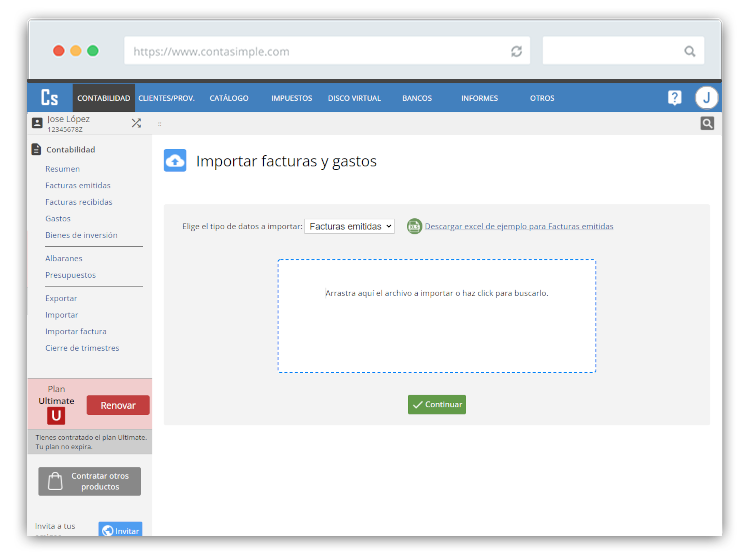This screenshot has height=552, width=750.
Task: Open the help question mark icon
Action: click(x=675, y=98)
